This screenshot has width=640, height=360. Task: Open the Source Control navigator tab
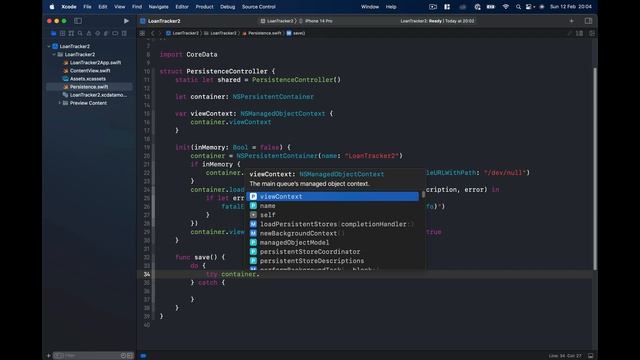pos(62,33)
